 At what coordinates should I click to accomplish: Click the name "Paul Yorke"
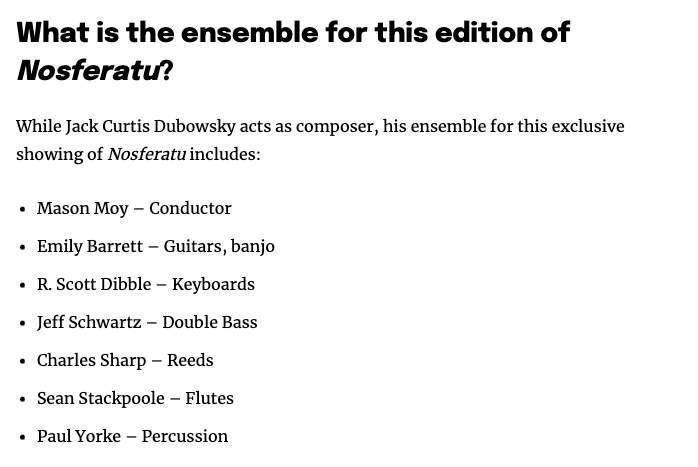coord(79,436)
